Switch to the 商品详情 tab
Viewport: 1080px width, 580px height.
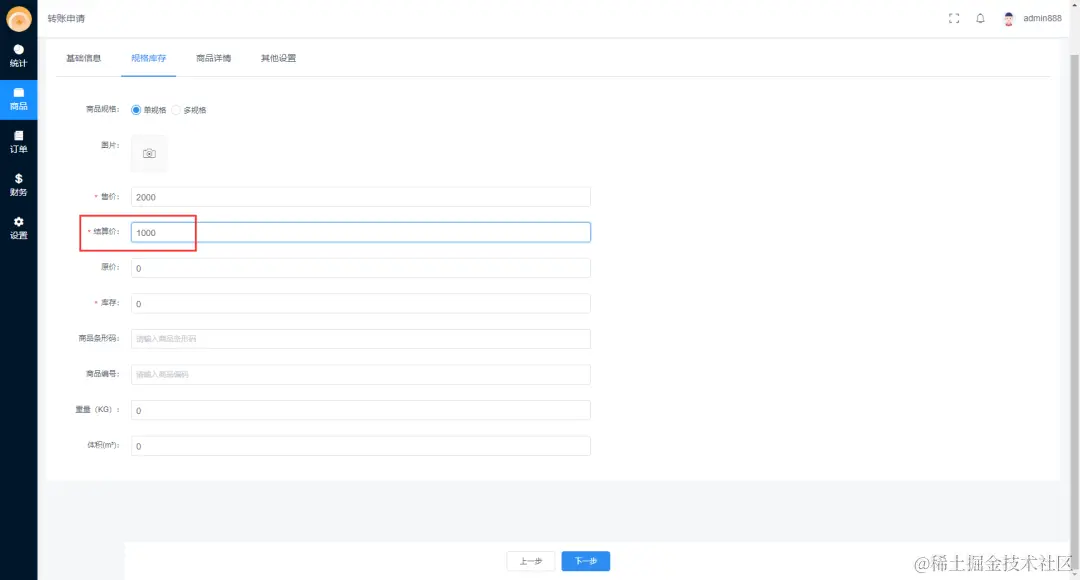click(x=214, y=58)
